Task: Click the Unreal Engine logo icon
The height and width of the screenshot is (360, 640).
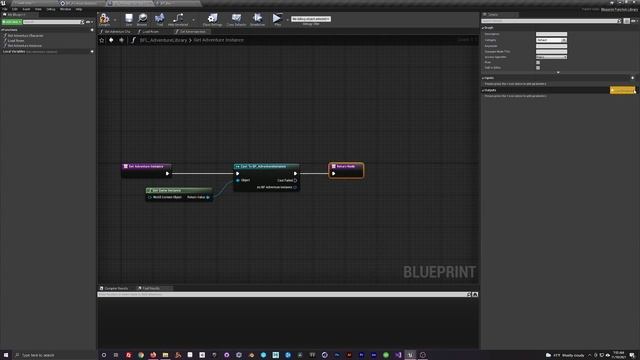Action: [x=3, y=3]
